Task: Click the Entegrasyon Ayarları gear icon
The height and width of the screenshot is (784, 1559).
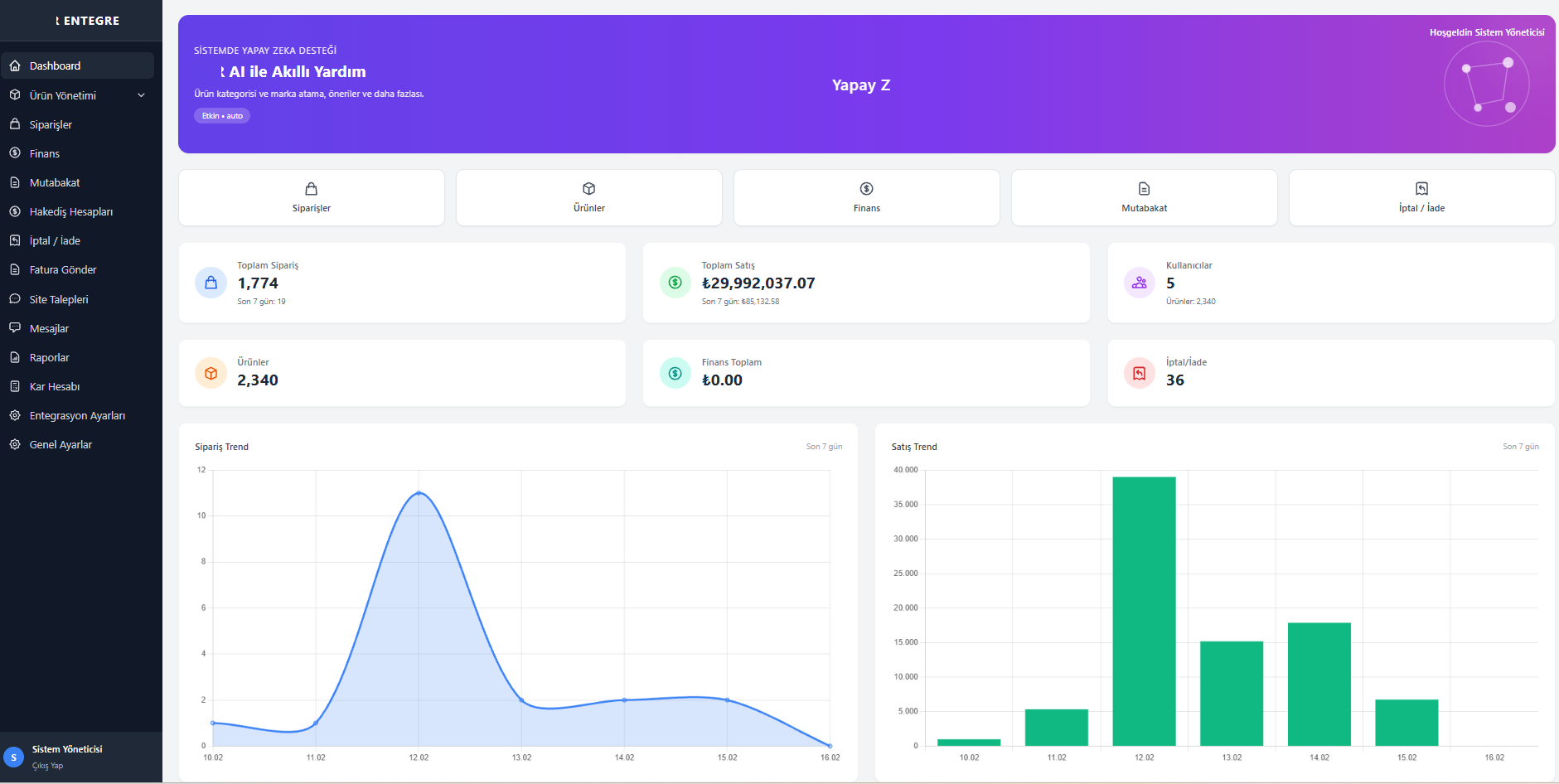Action: point(15,415)
